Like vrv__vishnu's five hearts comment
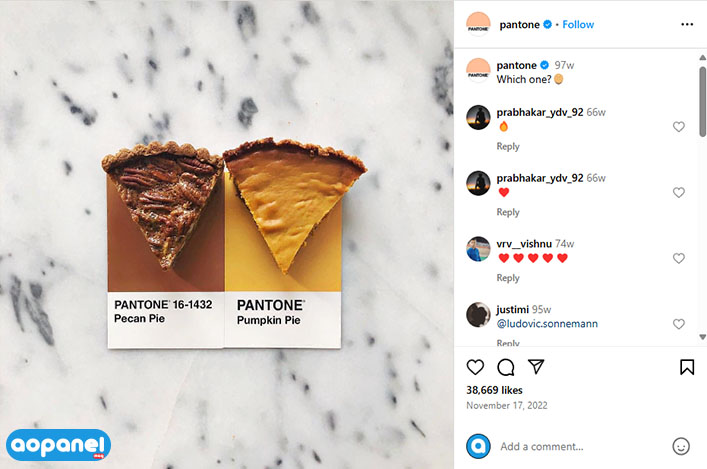Image resolution: width=707 pixels, height=469 pixels. (x=679, y=258)
